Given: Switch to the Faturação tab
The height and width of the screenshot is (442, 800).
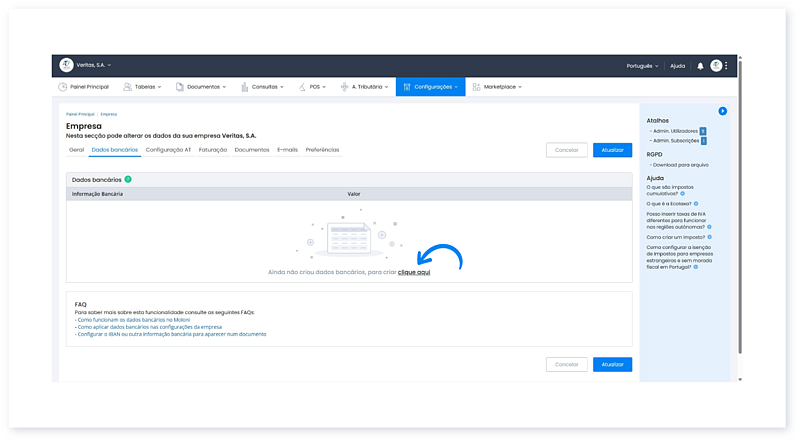Looking at the screenshot, I should click(213, 150).
